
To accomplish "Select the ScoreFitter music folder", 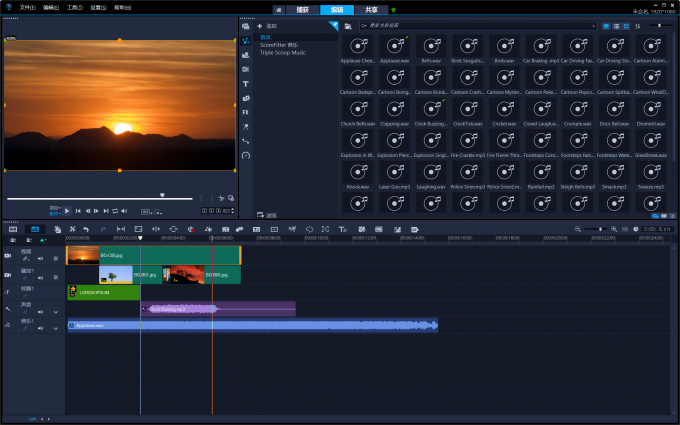I will pyautogui.click(x=279, y=45).
